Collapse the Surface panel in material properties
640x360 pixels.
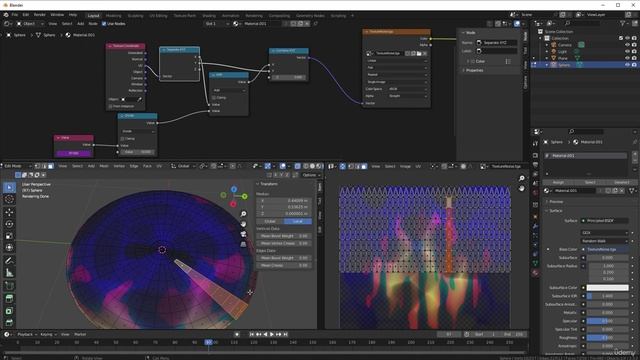[x=556, y=211]
